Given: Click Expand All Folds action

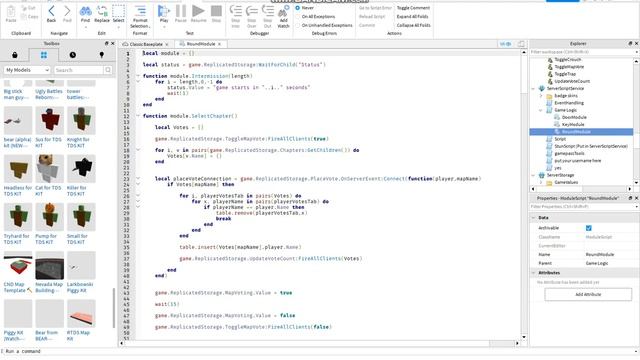Looking at the screenshot, I should (x=412, y=17).
